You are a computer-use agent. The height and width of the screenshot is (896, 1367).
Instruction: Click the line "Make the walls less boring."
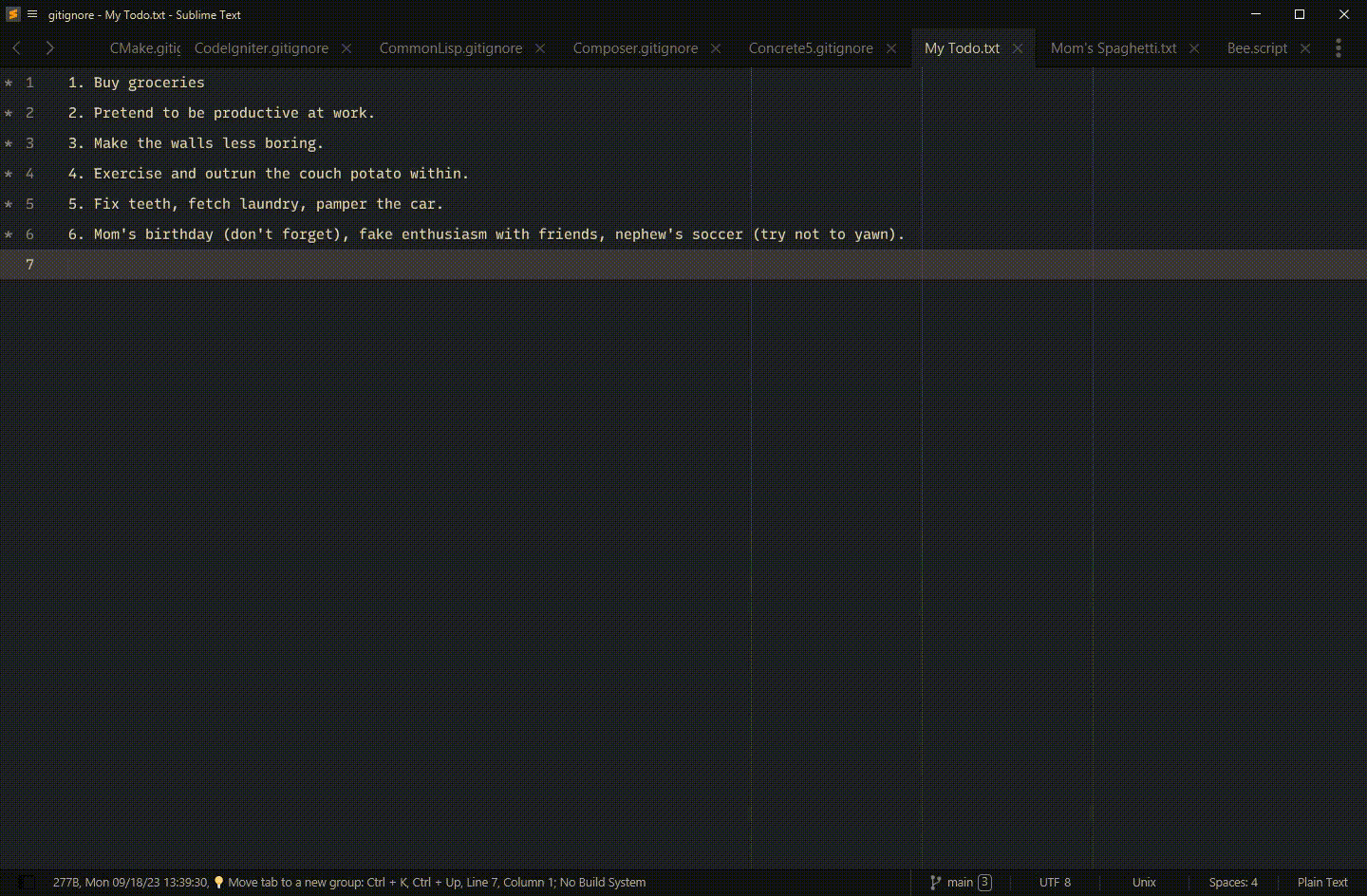tap(208, 143)
